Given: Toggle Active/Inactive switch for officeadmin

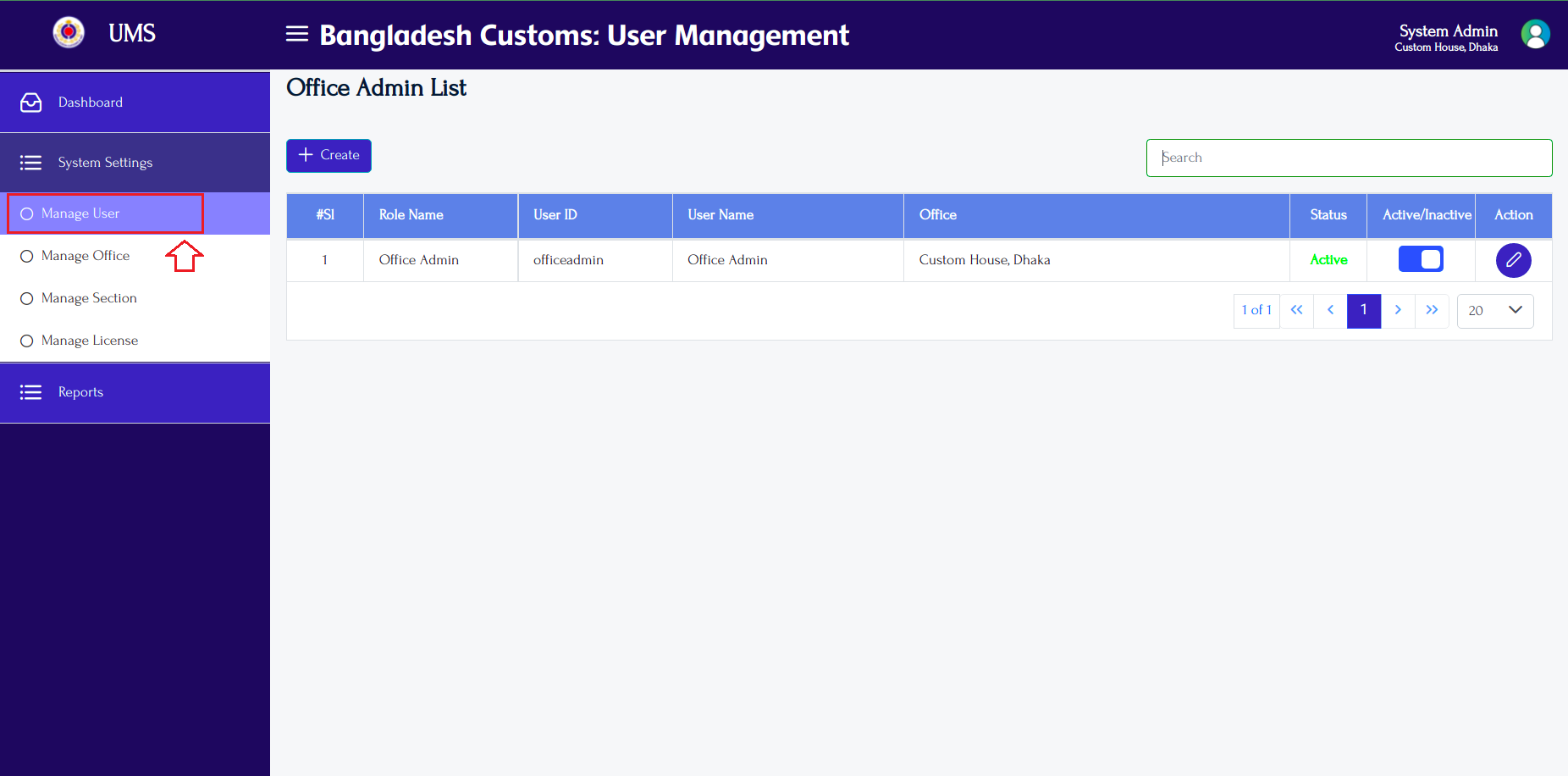Looking at the screenshot, I should click(1421, 259).
